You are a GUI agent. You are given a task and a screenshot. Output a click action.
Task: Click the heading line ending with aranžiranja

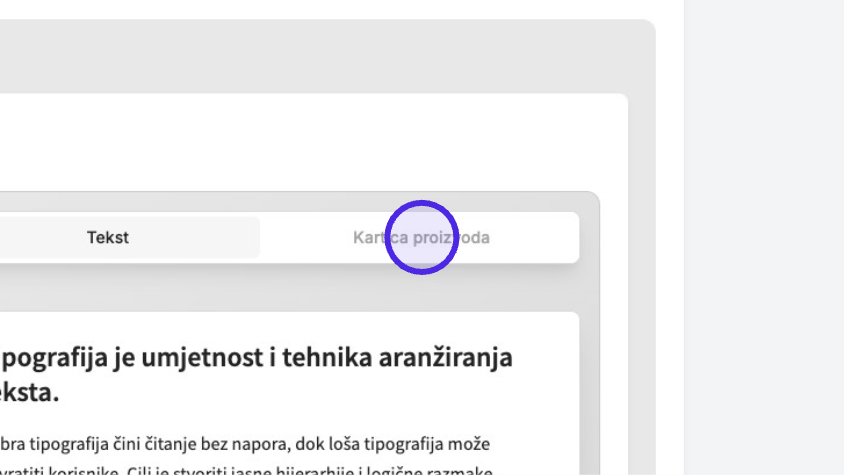coord(256,358)
